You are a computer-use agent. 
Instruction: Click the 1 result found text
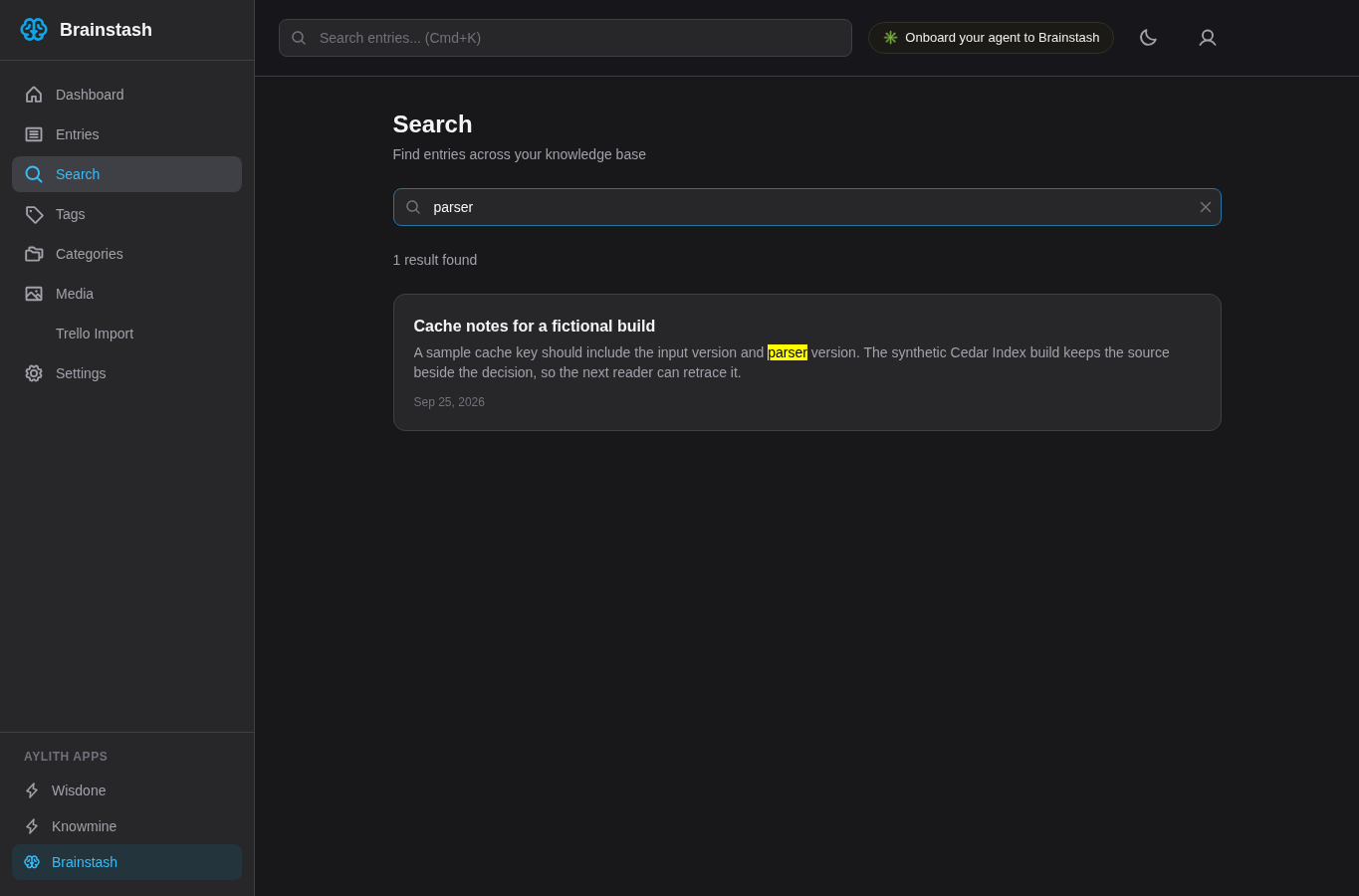[x=435, y=260]
